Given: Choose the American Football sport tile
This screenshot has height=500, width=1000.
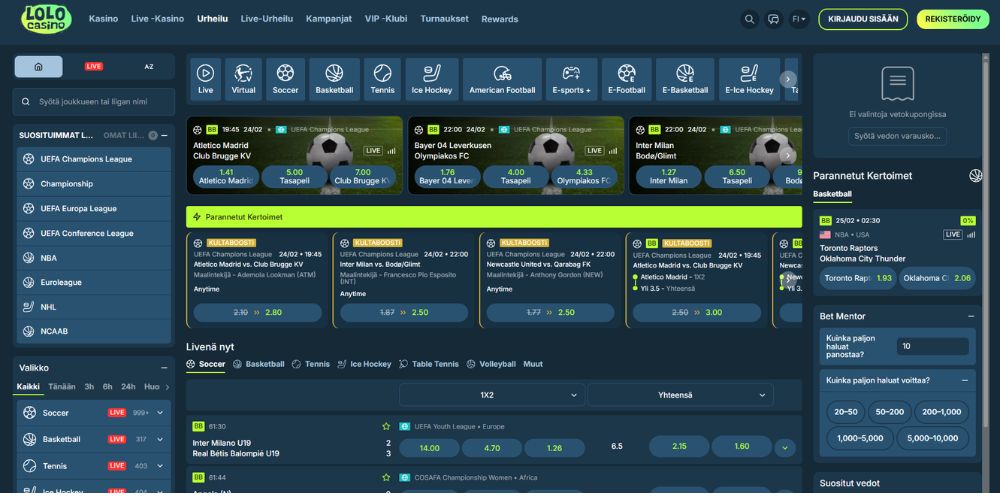Looking at the screenshot, I should tap(502, 79).
